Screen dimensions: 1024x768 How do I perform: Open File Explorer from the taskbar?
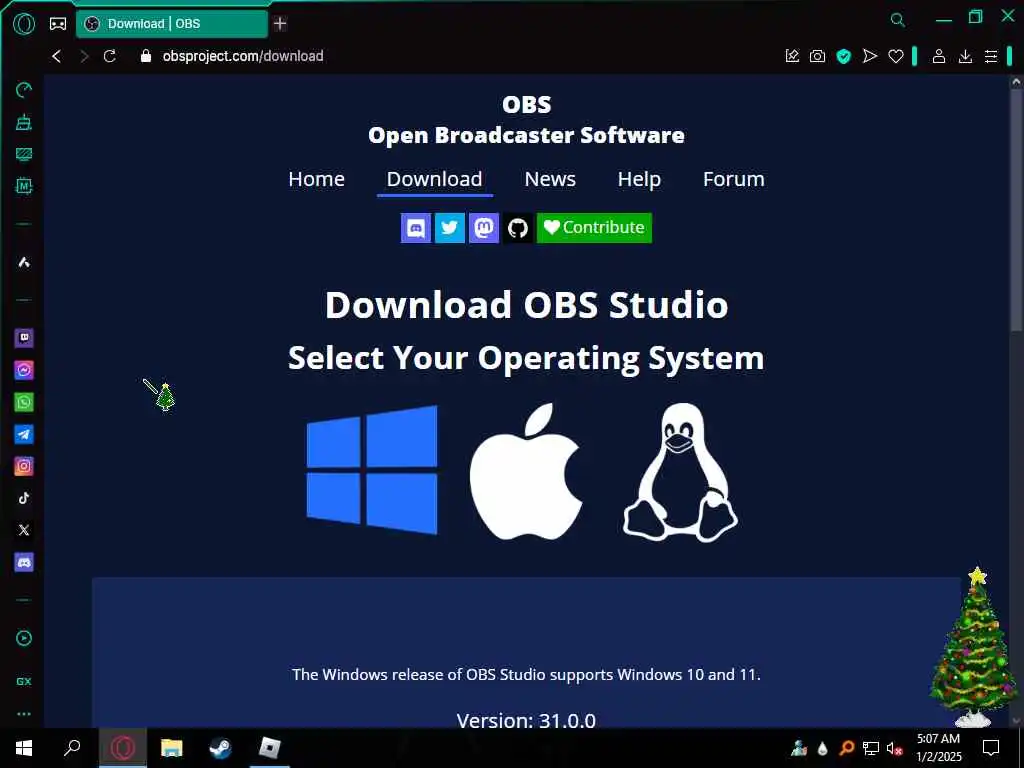[x=172, y=748]
